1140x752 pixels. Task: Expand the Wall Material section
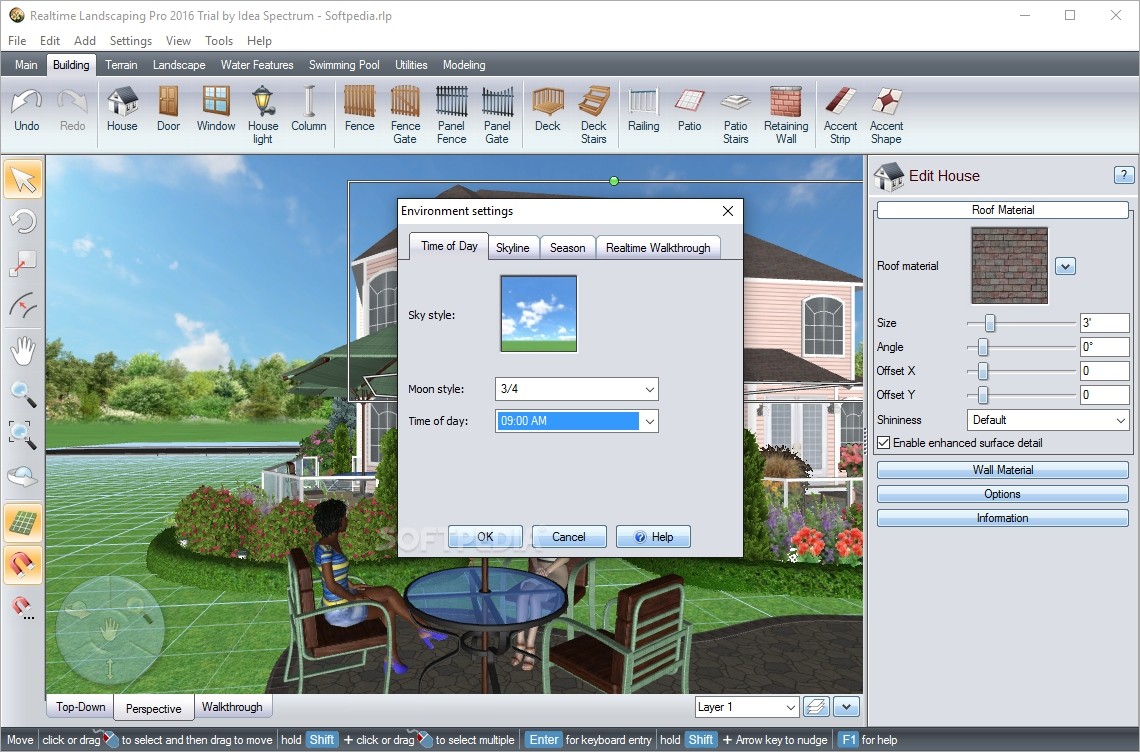coord(1003,470)
